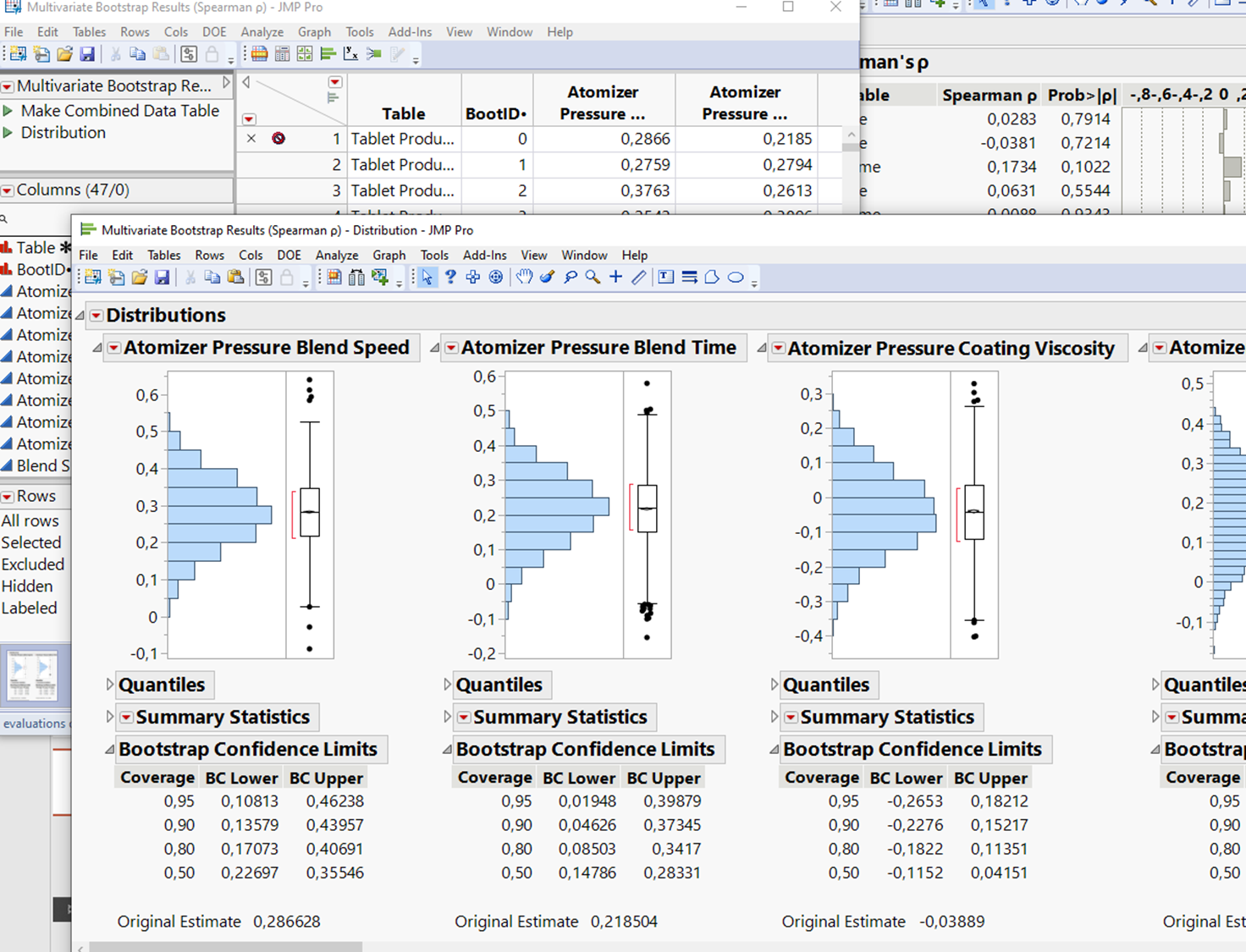Select the Brush selection tool

tap(546, 277)
